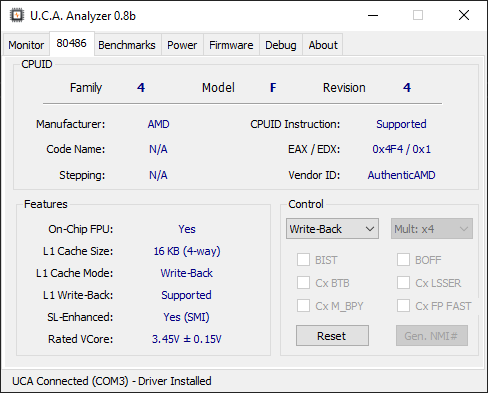Image resolution: width=488 pixels, height=393 pixels.
Task: Select the 80486 tab
Action: click(71, 43)
